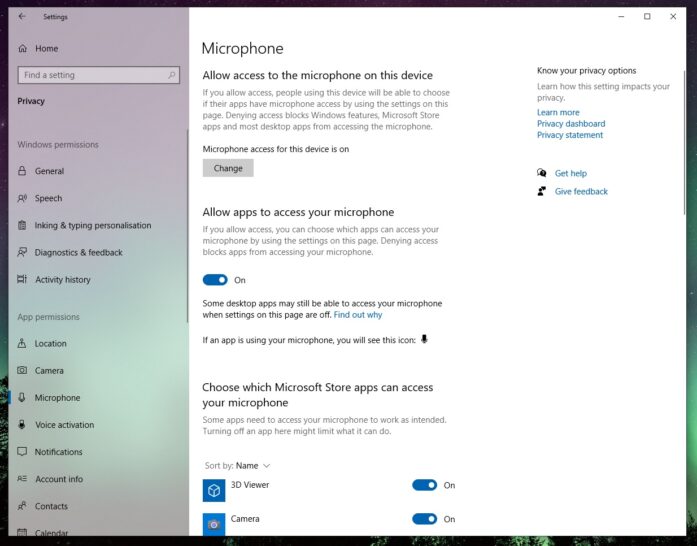Image resolution: width=697 pixels, height=546 pixels.
Task: Click the Account info icon
Action: click(22, 479)
